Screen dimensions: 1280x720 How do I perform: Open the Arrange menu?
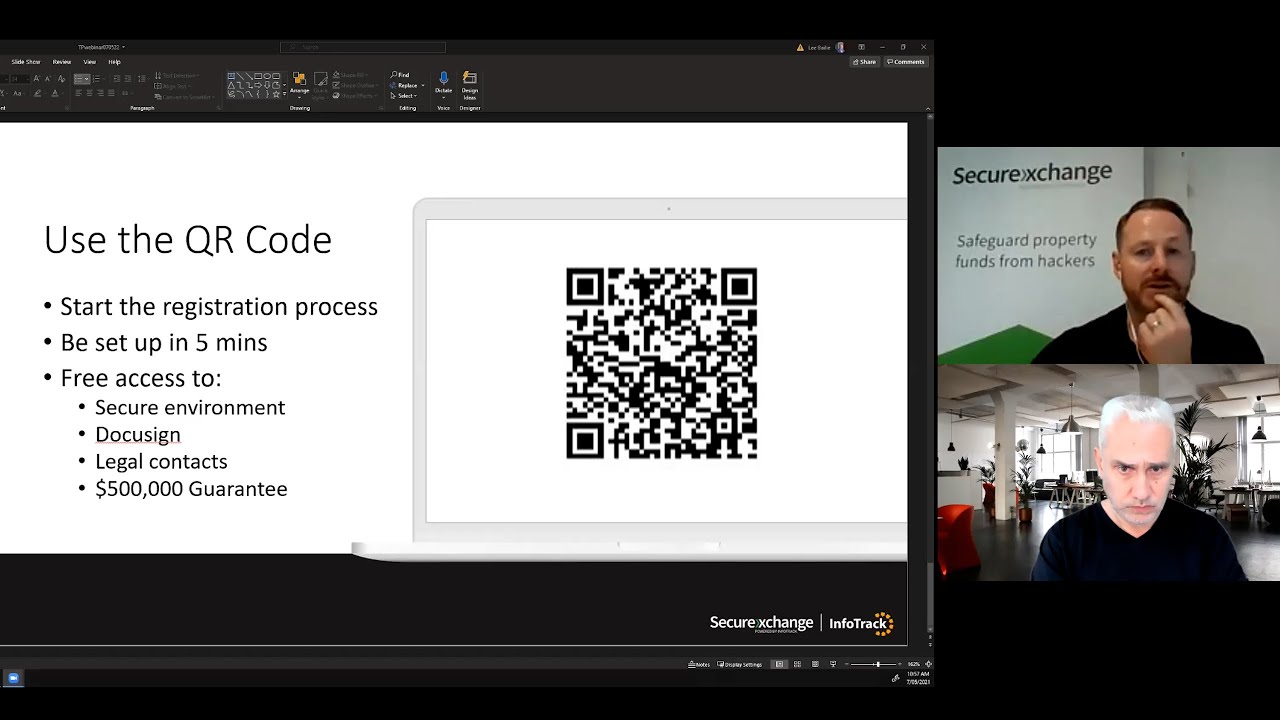point(299,84)
